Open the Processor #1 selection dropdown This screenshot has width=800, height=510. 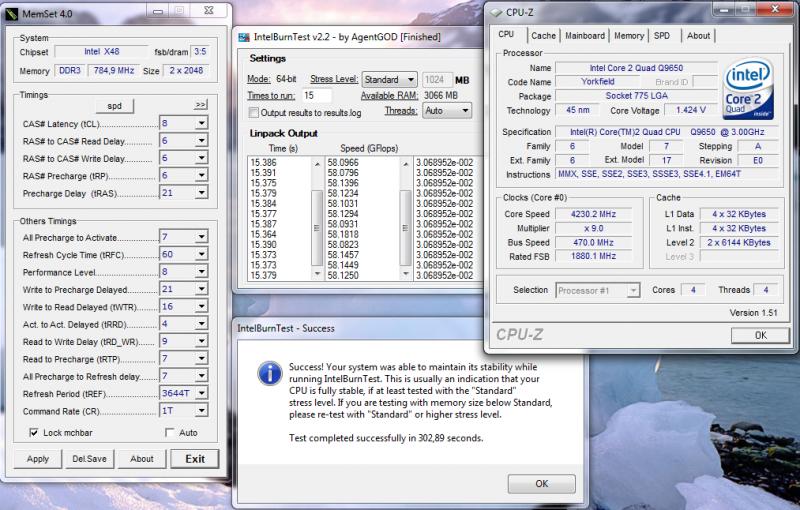coord(633,291)
